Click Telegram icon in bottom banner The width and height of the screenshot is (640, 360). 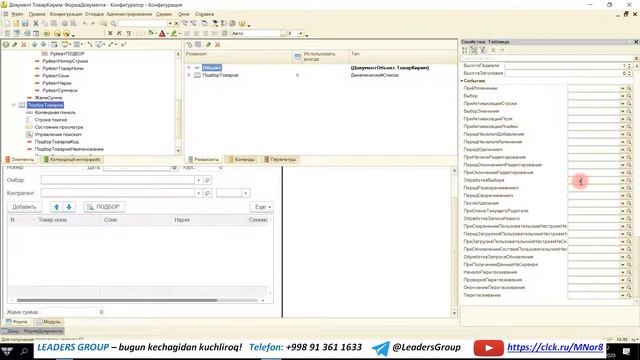[380, 348]
